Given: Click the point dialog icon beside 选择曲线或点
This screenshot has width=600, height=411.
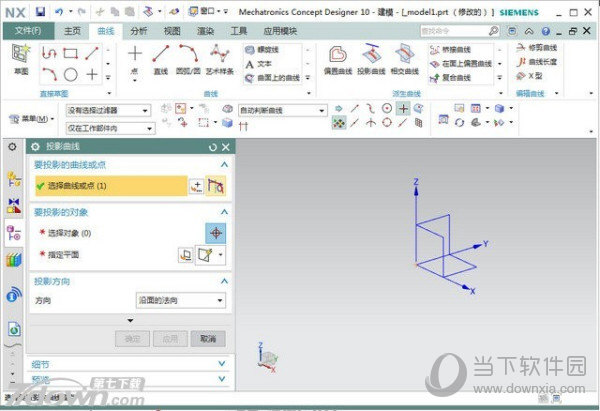Looking at the screenshot, I should (197, 186).
